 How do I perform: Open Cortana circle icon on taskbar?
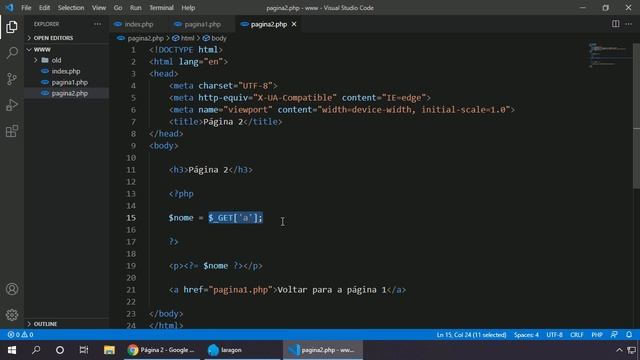coord(60,350)
